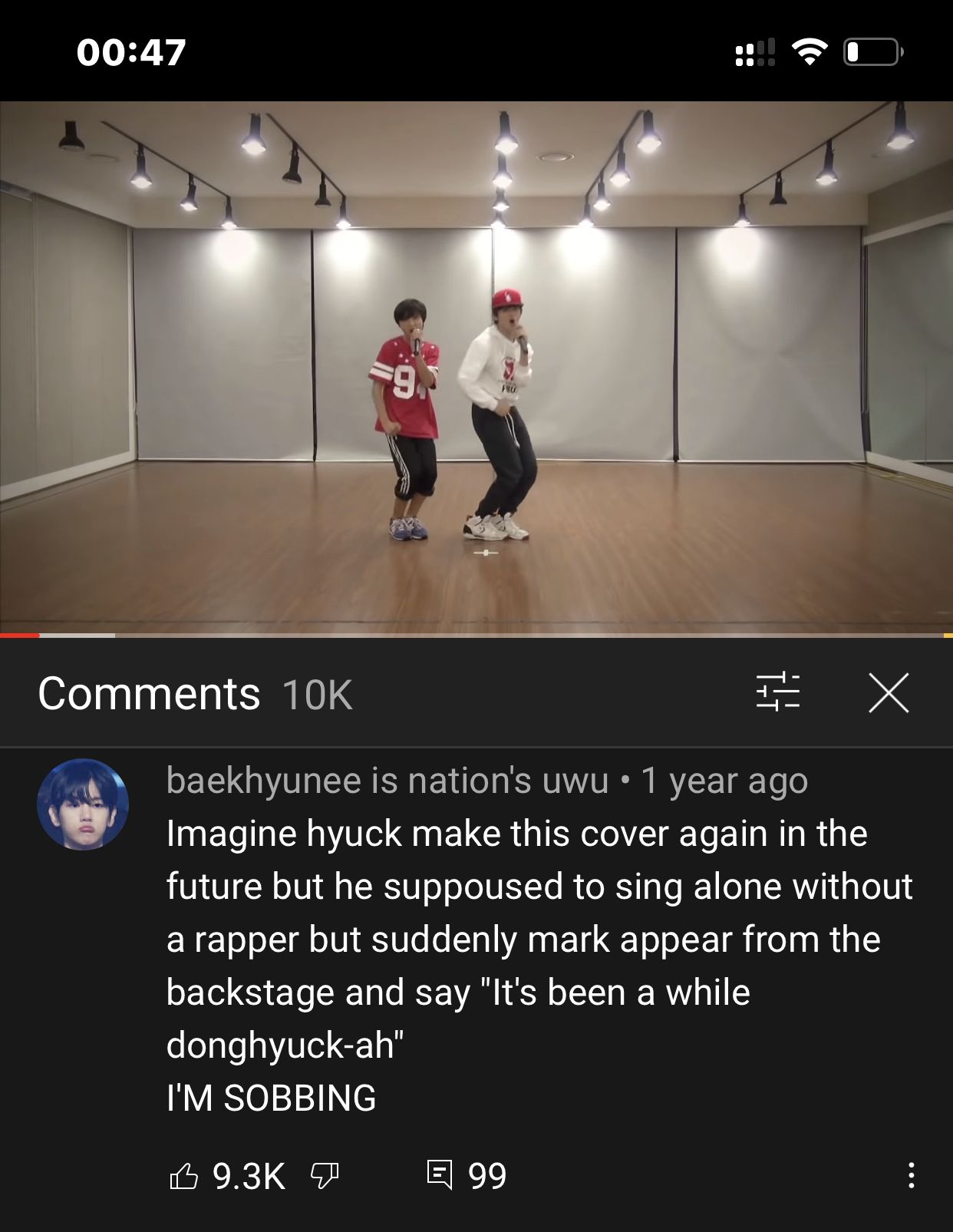Tap the "1 year ago" timestamp

point(724,781)
